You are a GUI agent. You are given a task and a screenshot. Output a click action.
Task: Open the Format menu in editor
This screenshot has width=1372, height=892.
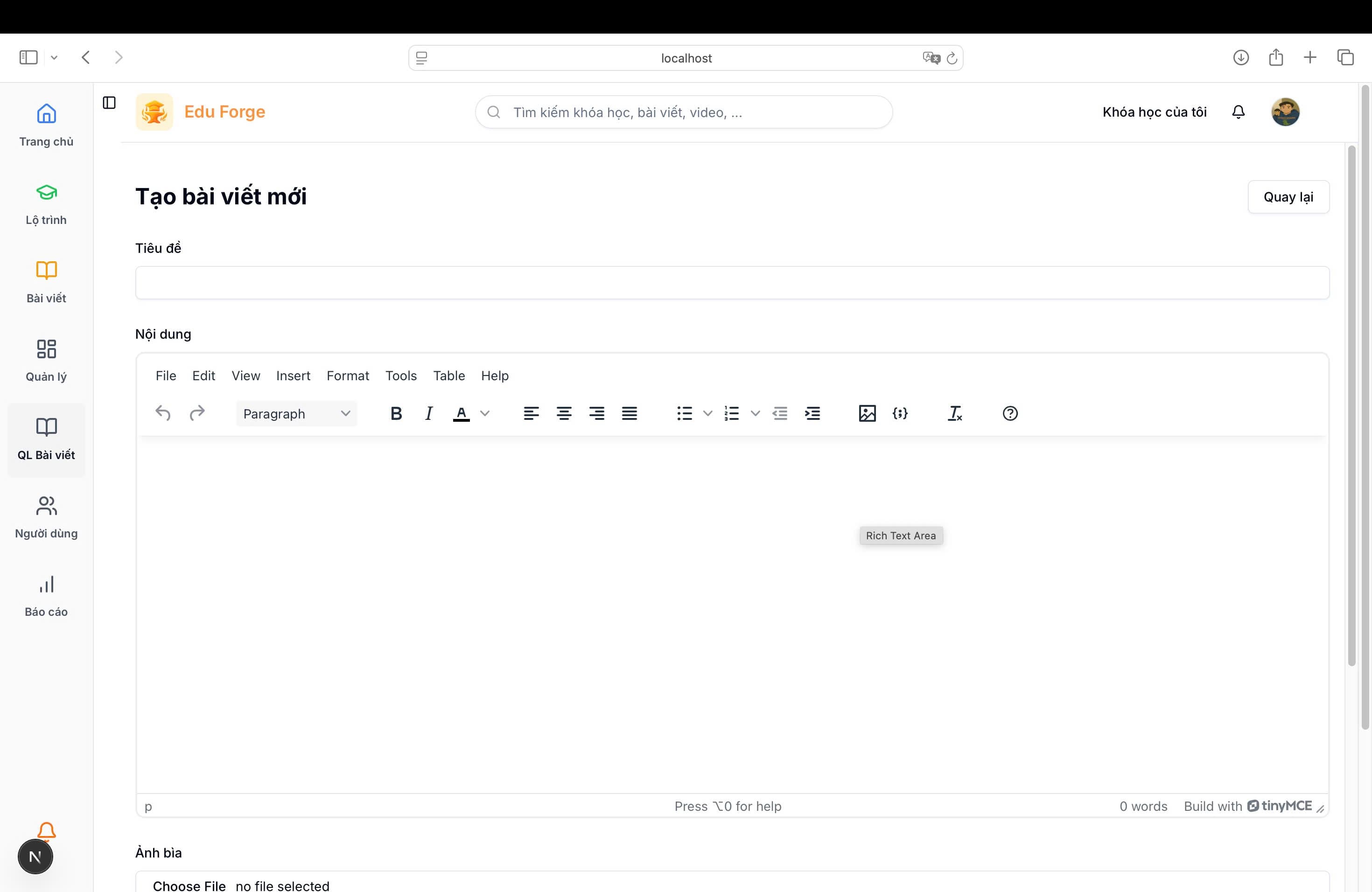(348, 376)
